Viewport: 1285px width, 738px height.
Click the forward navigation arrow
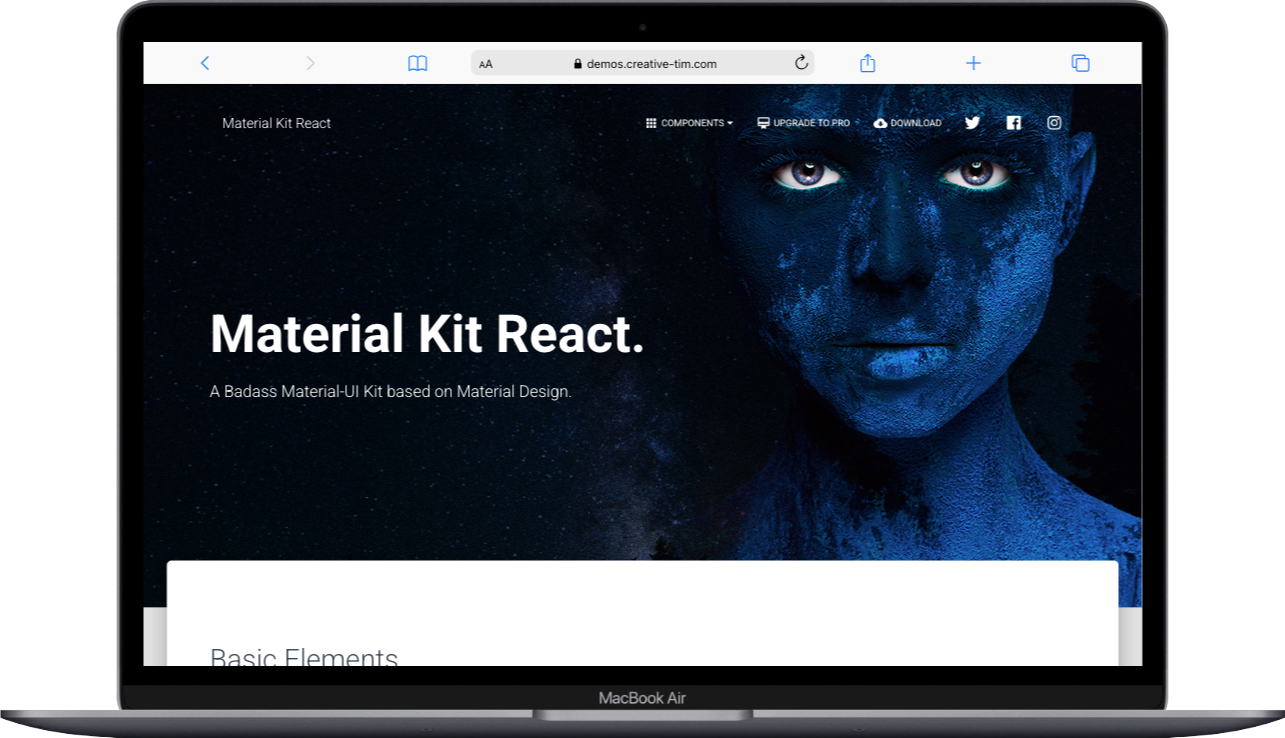click(310, 62)
